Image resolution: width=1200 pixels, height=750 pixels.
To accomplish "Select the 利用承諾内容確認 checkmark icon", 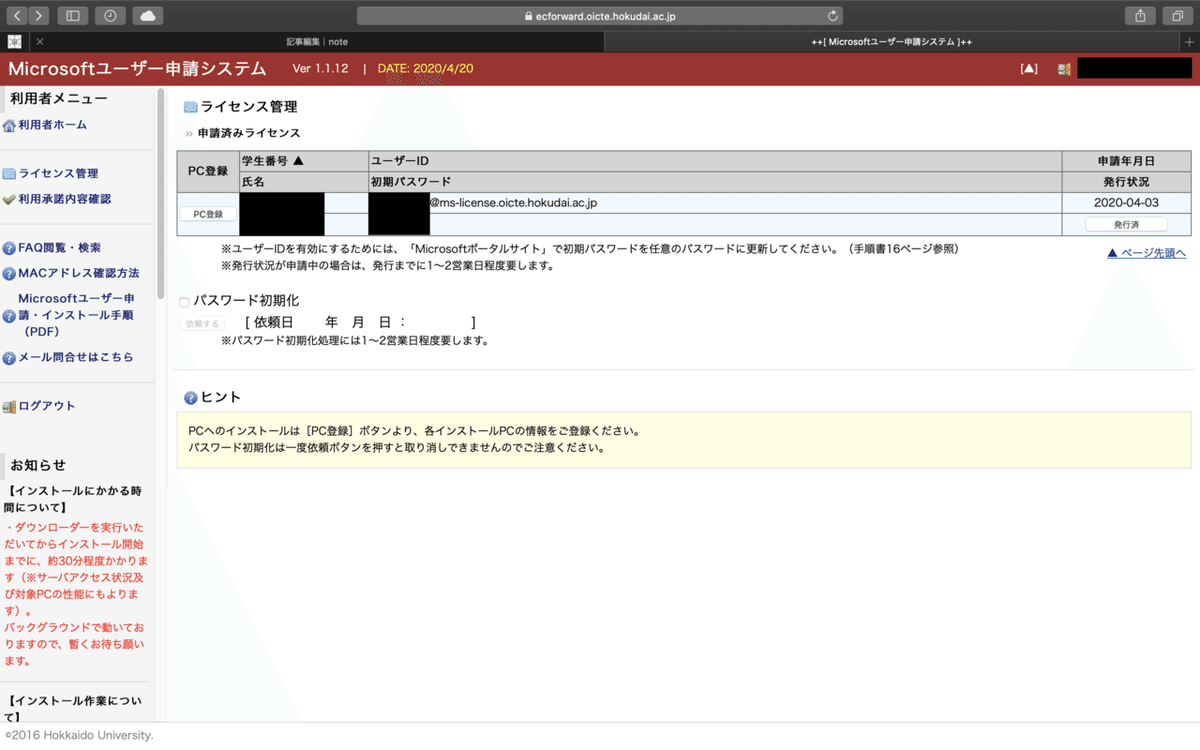I will point(10,199).
